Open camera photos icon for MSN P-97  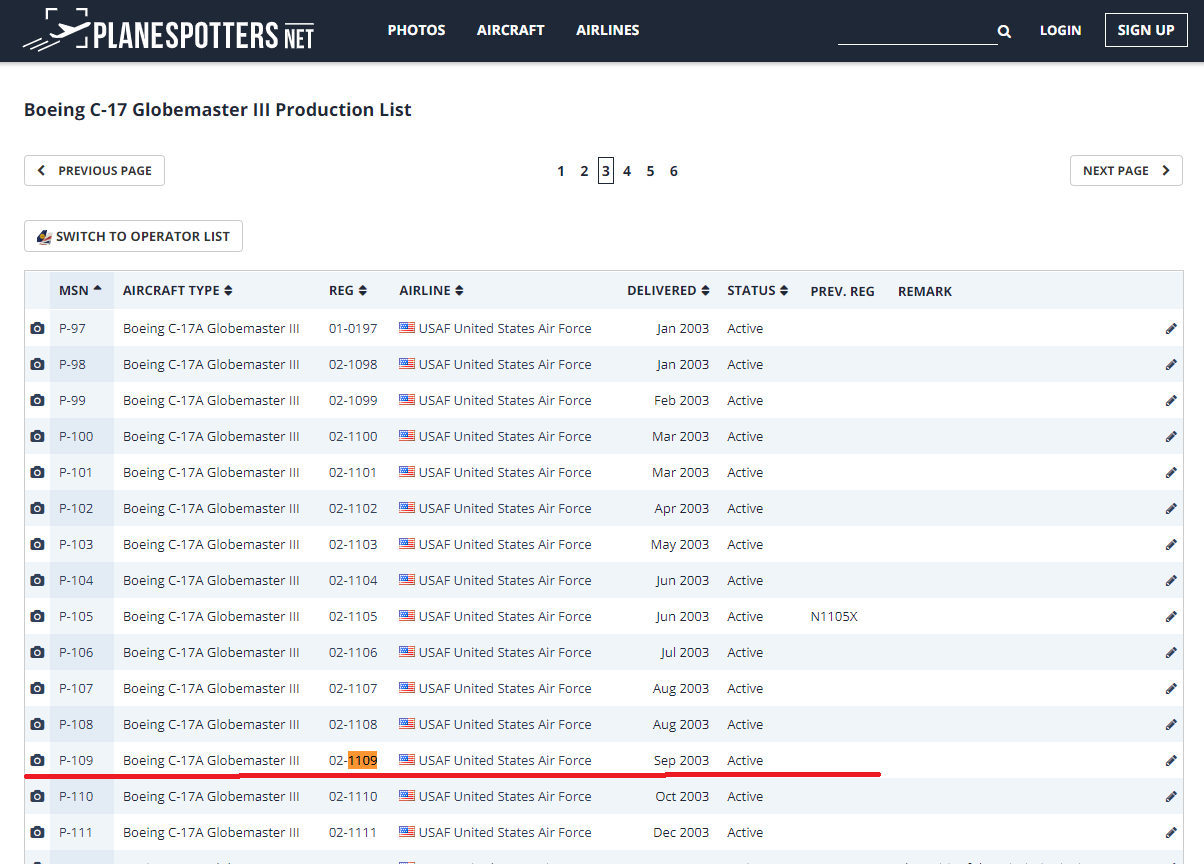point(37,328)
